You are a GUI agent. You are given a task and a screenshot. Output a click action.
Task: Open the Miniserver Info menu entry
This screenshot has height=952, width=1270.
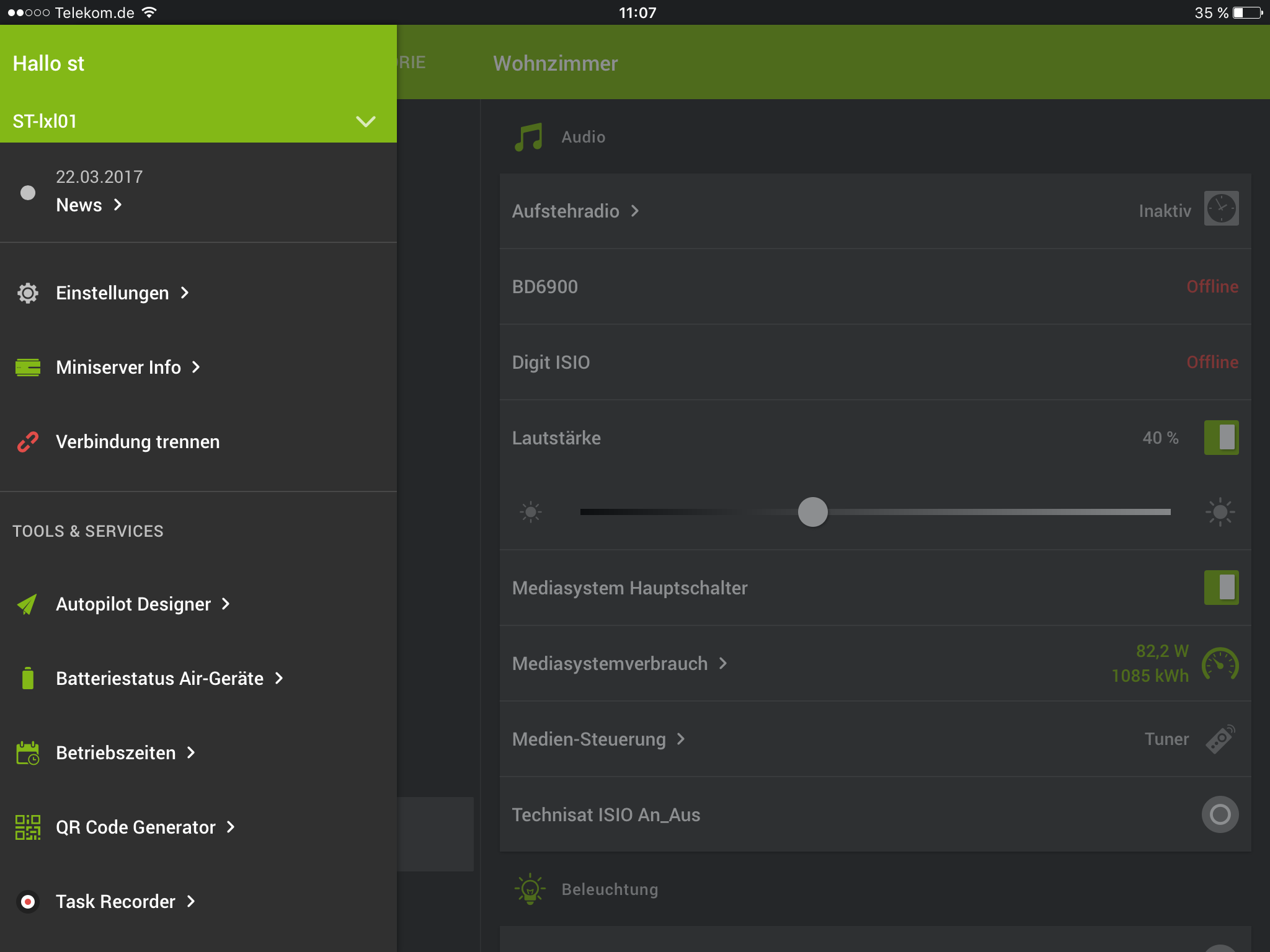click(x=118, y=368)
